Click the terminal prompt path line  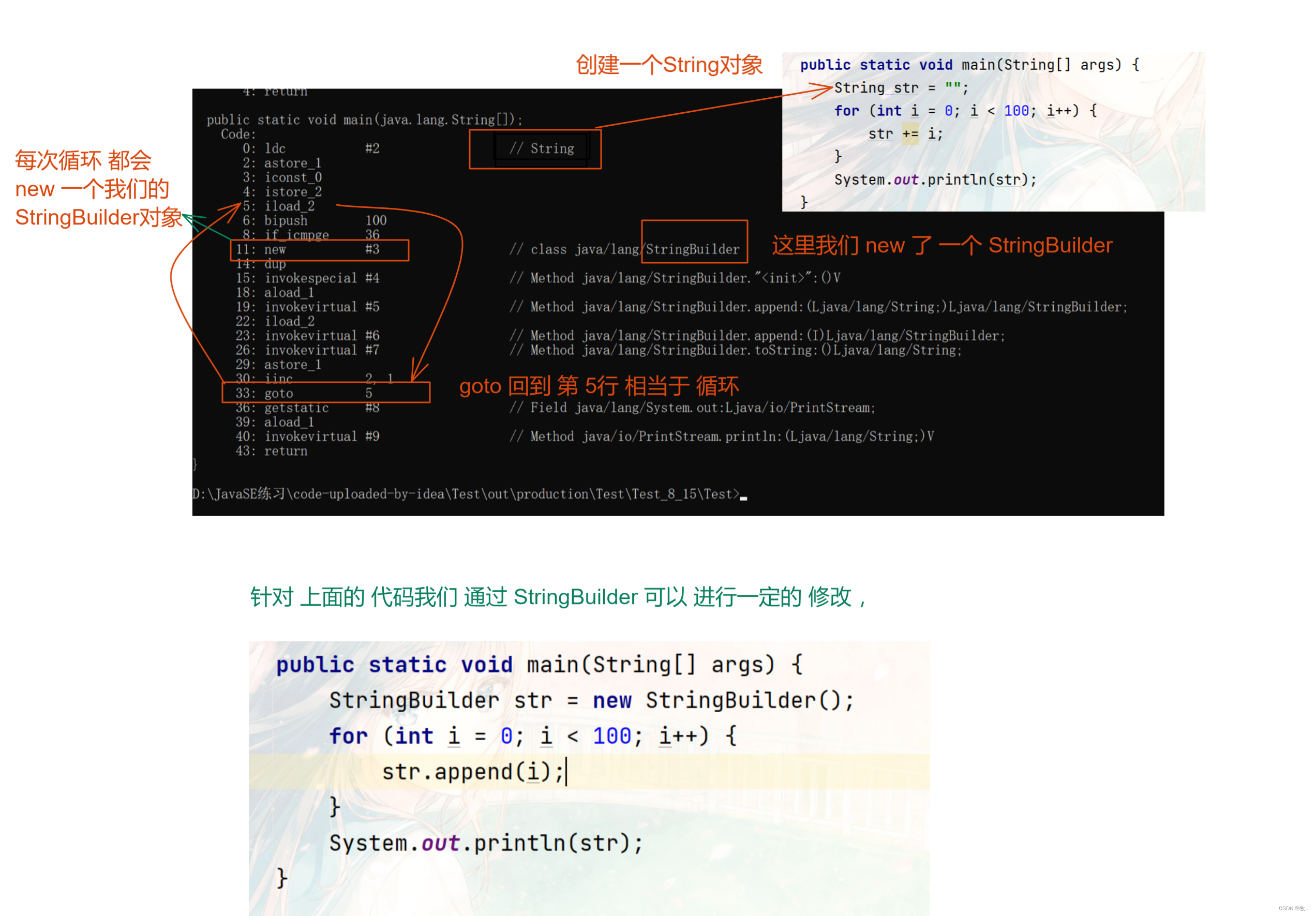tap(469, 494)
